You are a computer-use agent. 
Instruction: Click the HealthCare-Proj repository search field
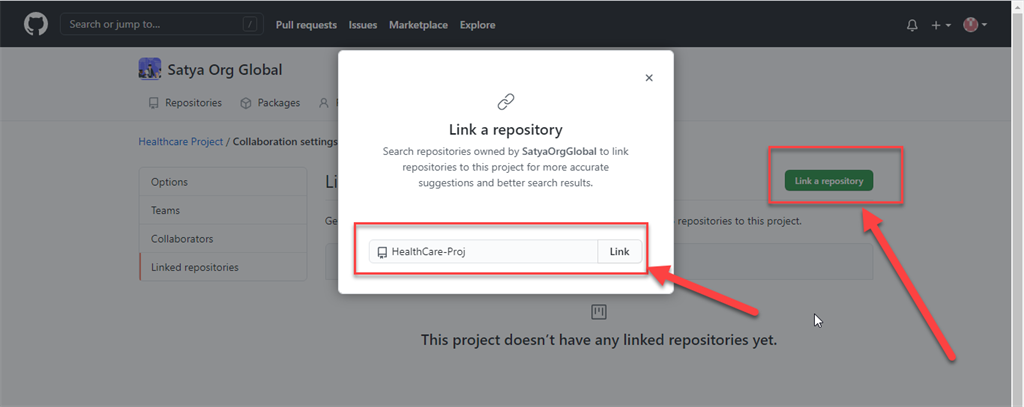coord(483,252)
